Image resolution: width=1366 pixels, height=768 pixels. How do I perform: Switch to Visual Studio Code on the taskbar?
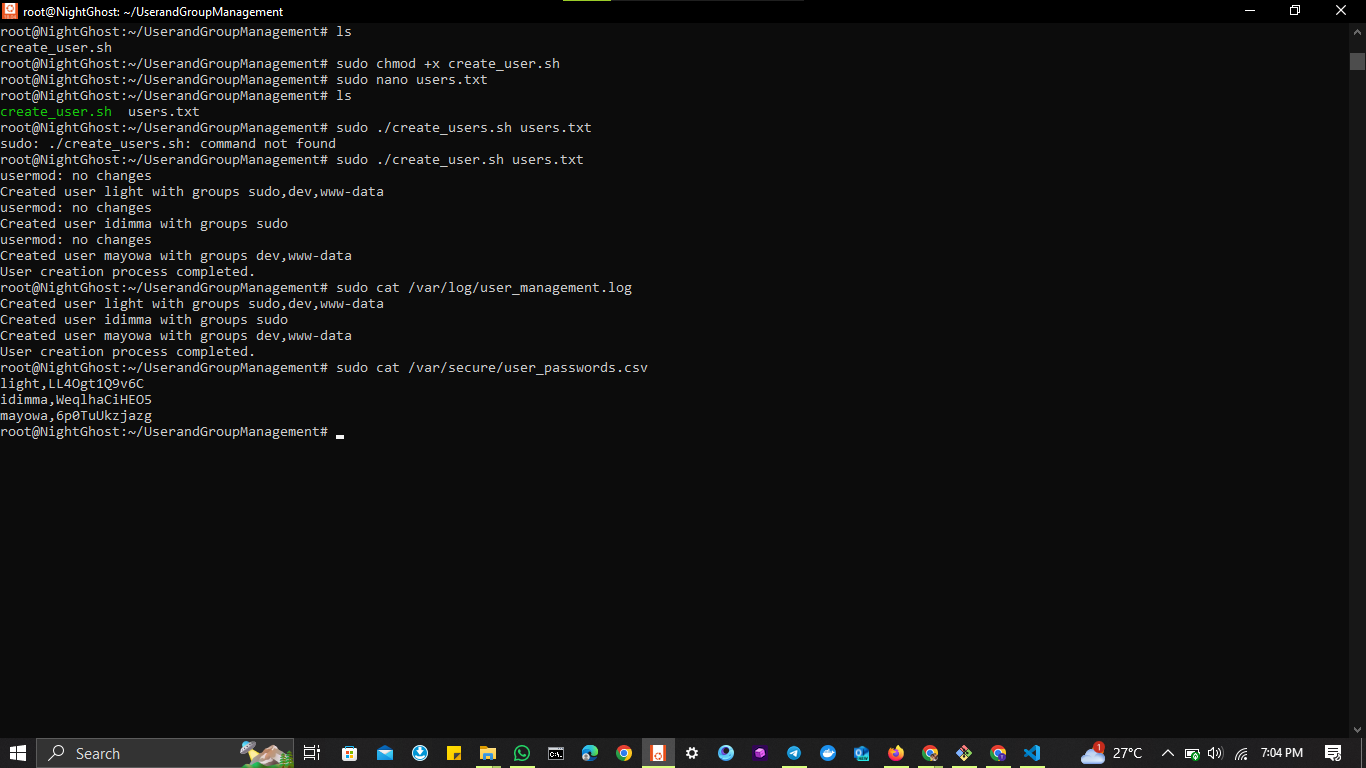(x=1032, y=753)
